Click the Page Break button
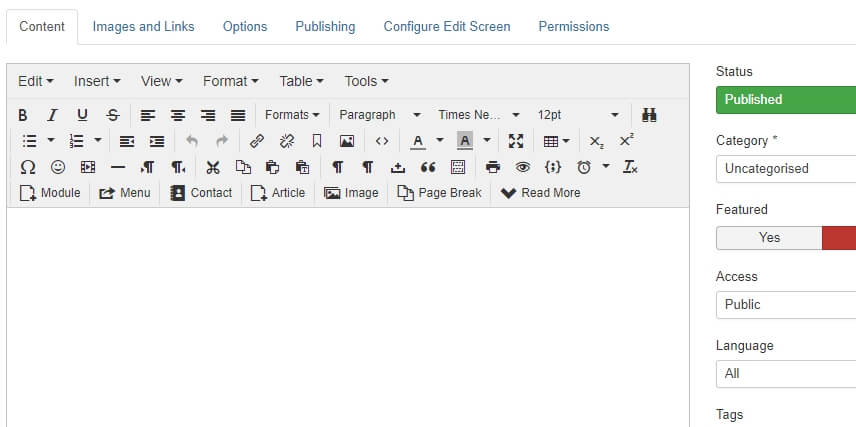 439,193
